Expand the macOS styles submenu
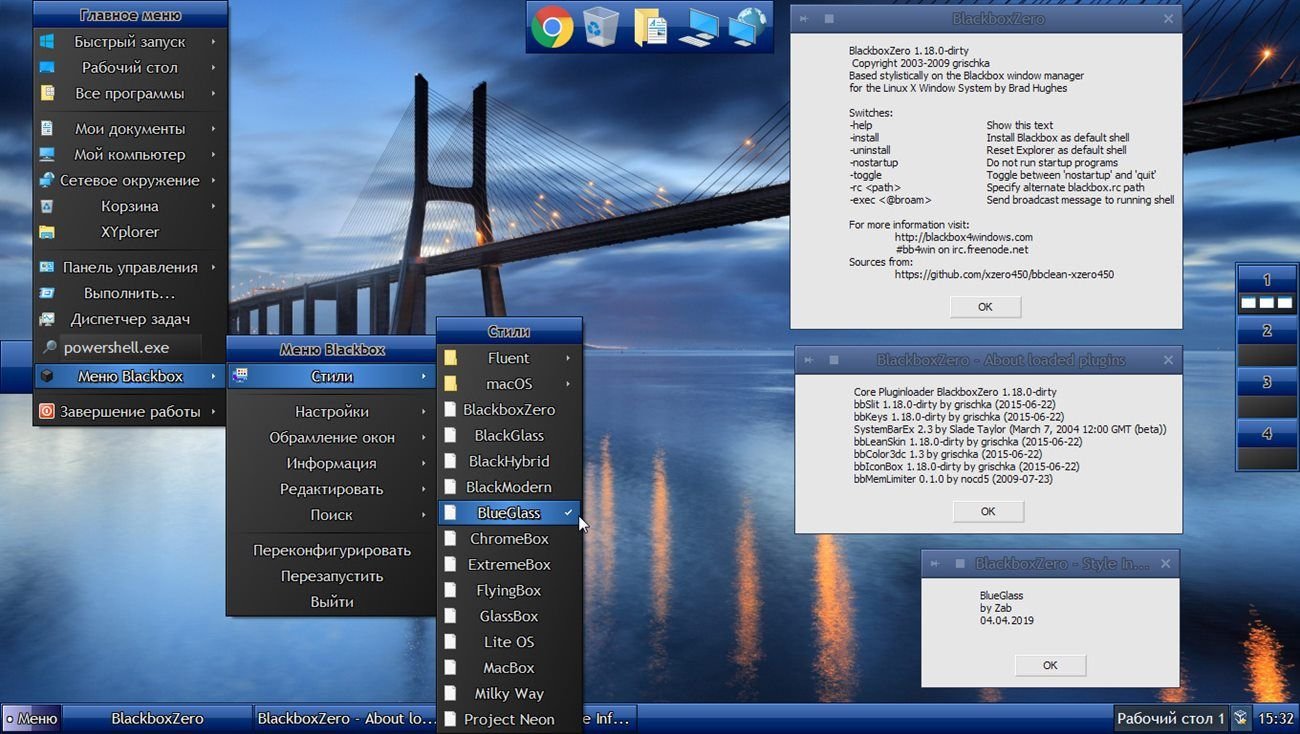 coord(509,384)
